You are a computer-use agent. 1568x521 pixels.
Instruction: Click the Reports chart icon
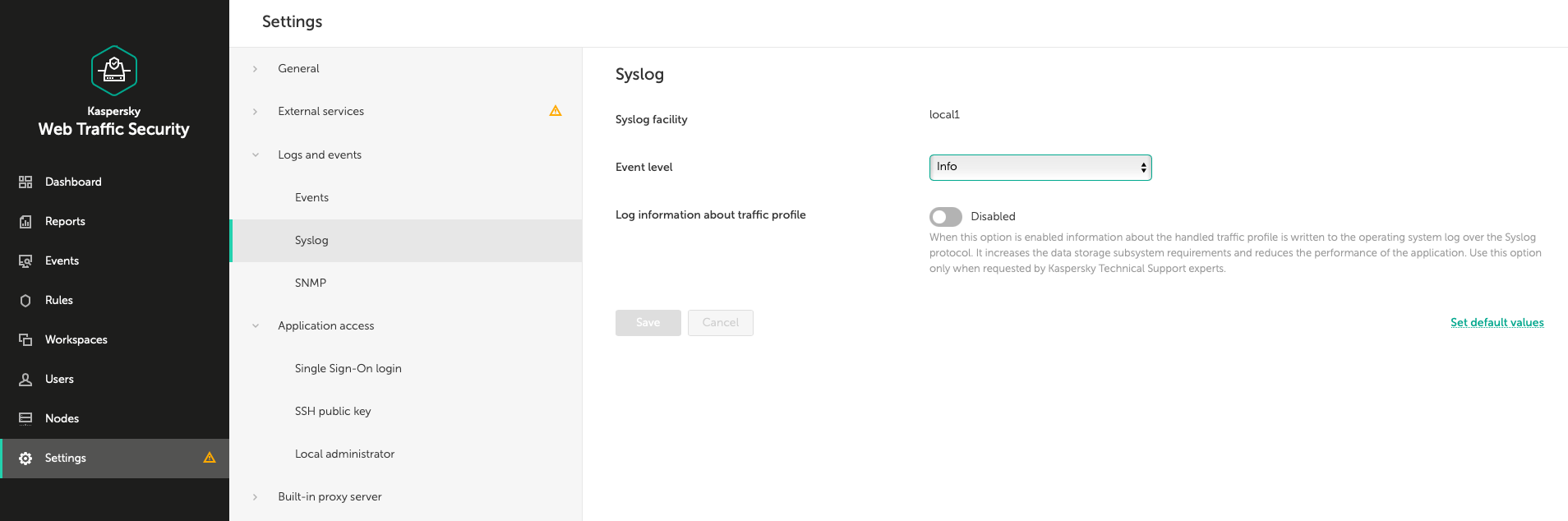point(25,221)
